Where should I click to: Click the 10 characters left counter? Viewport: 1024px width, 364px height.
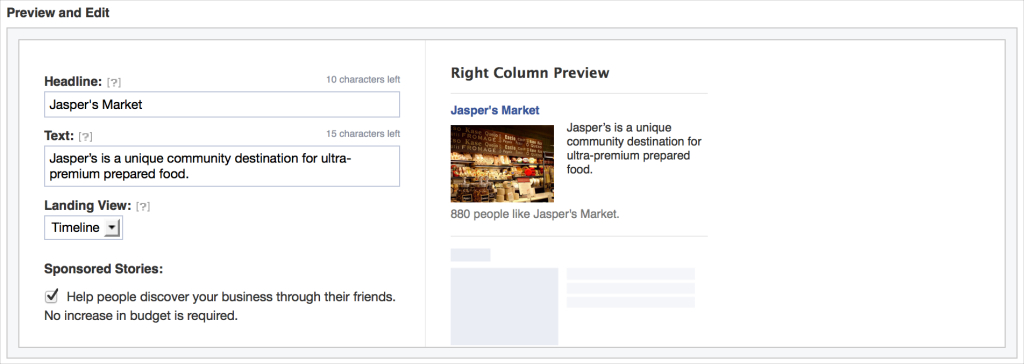coord(363,80)
